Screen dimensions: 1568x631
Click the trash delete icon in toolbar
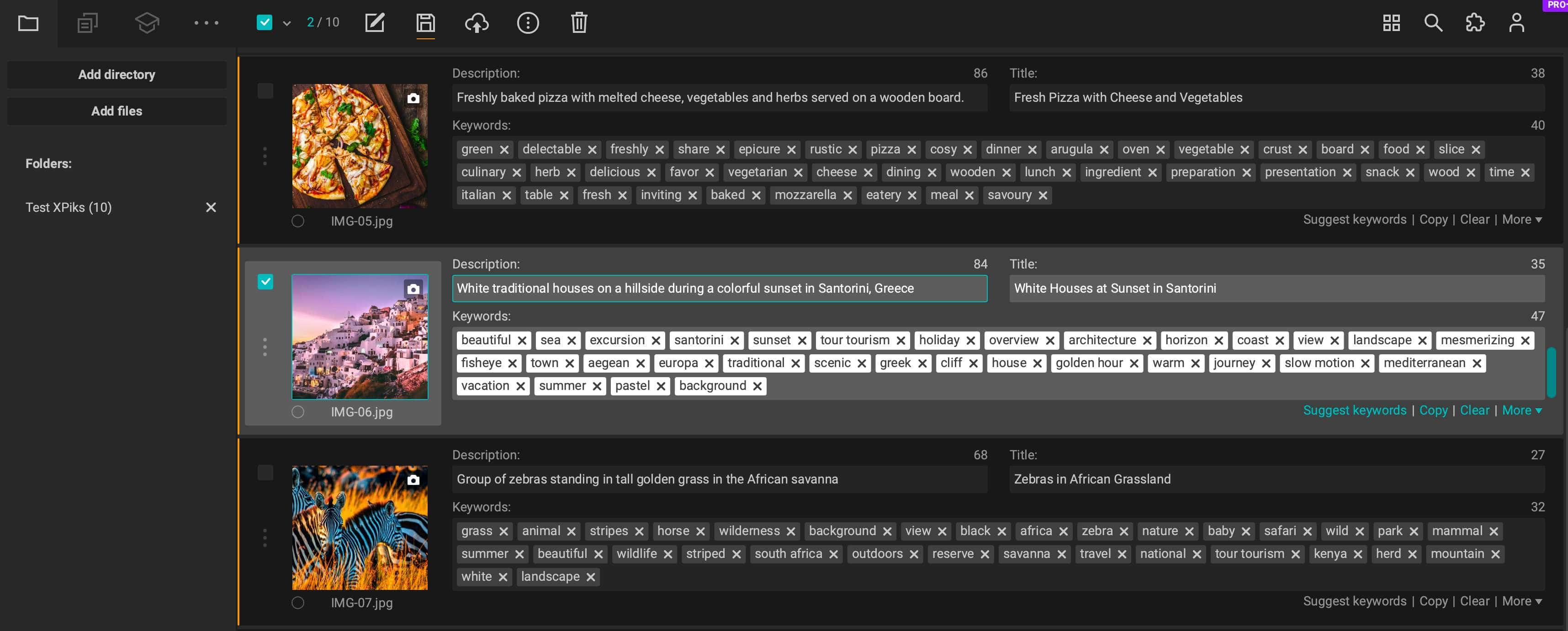[579, 23]
